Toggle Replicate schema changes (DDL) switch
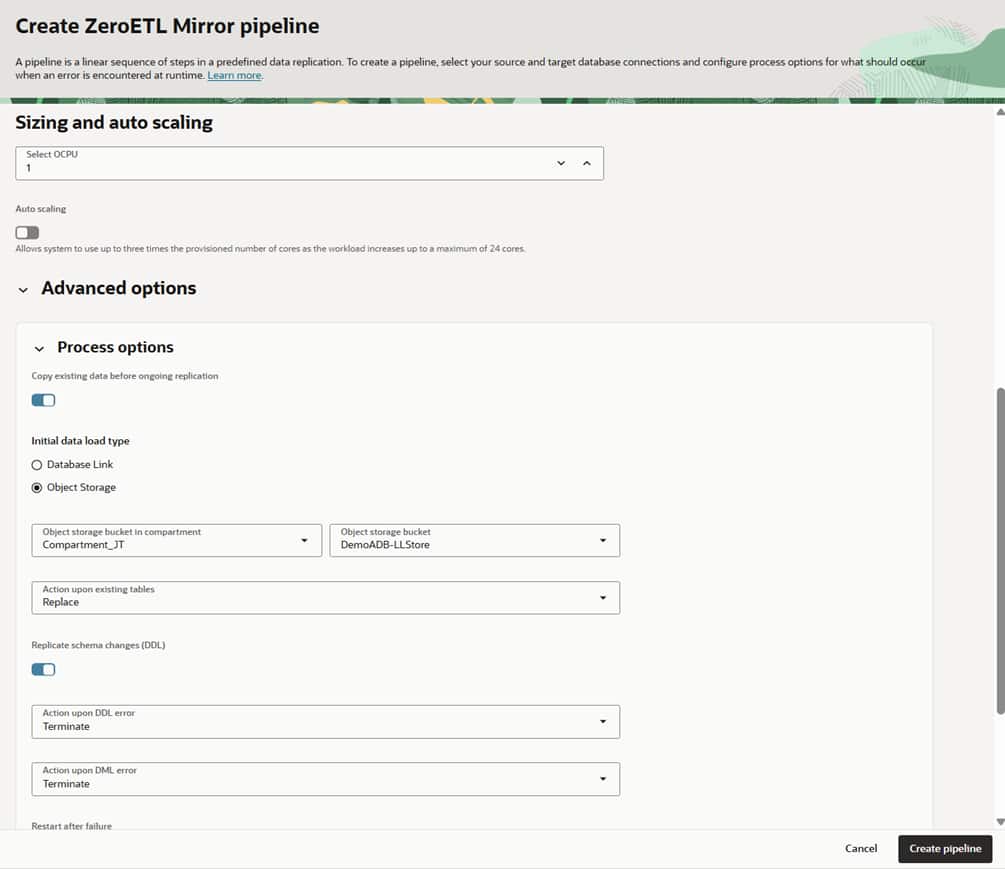 [43, 670]
